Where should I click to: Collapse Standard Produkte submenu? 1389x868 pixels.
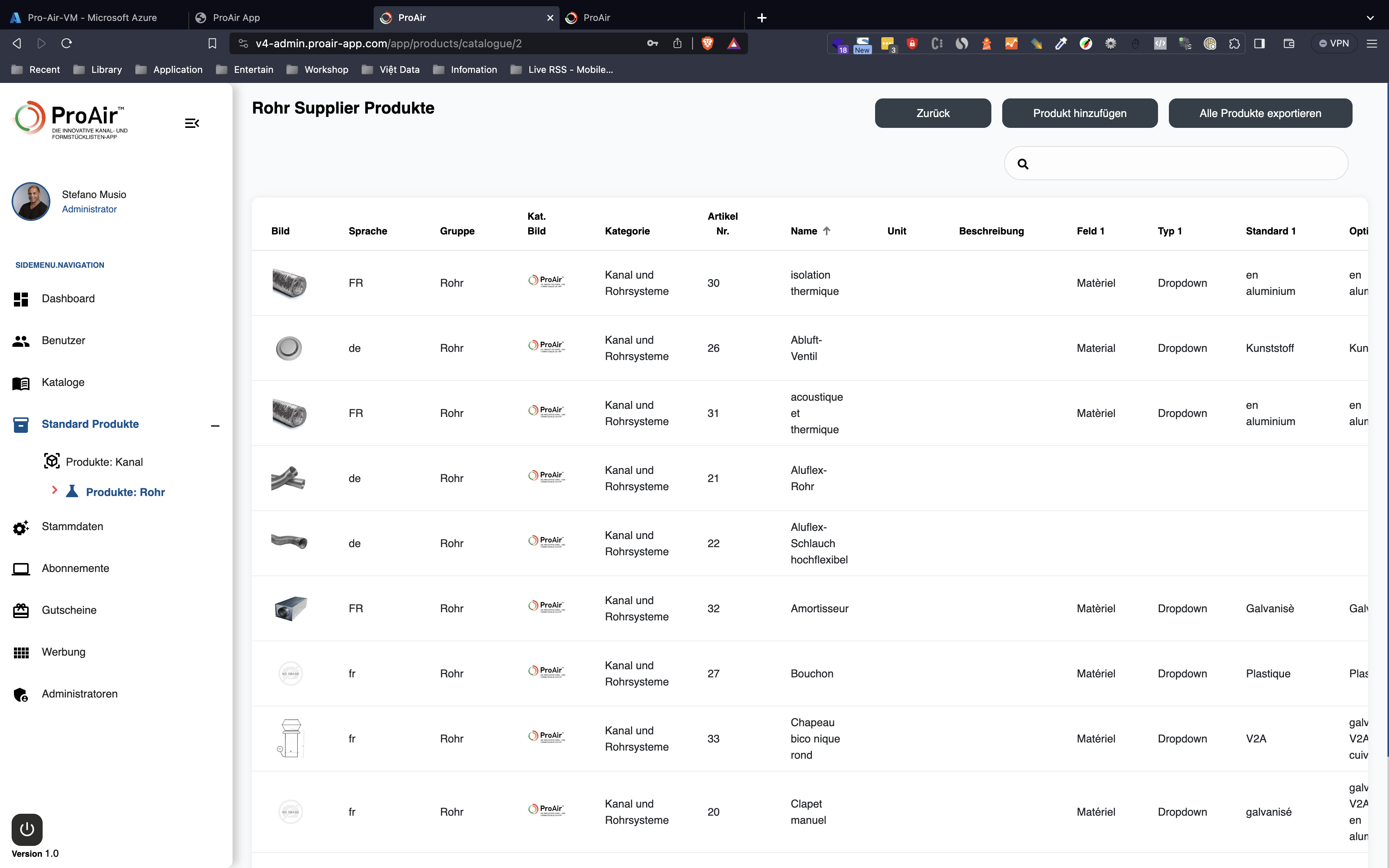[215, 425]
